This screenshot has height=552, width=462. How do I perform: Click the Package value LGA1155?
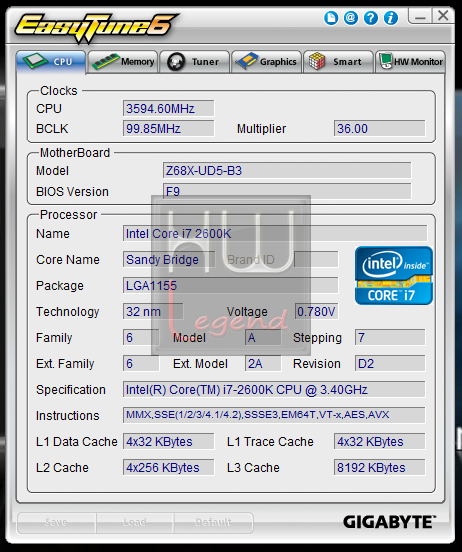(231, 286)
